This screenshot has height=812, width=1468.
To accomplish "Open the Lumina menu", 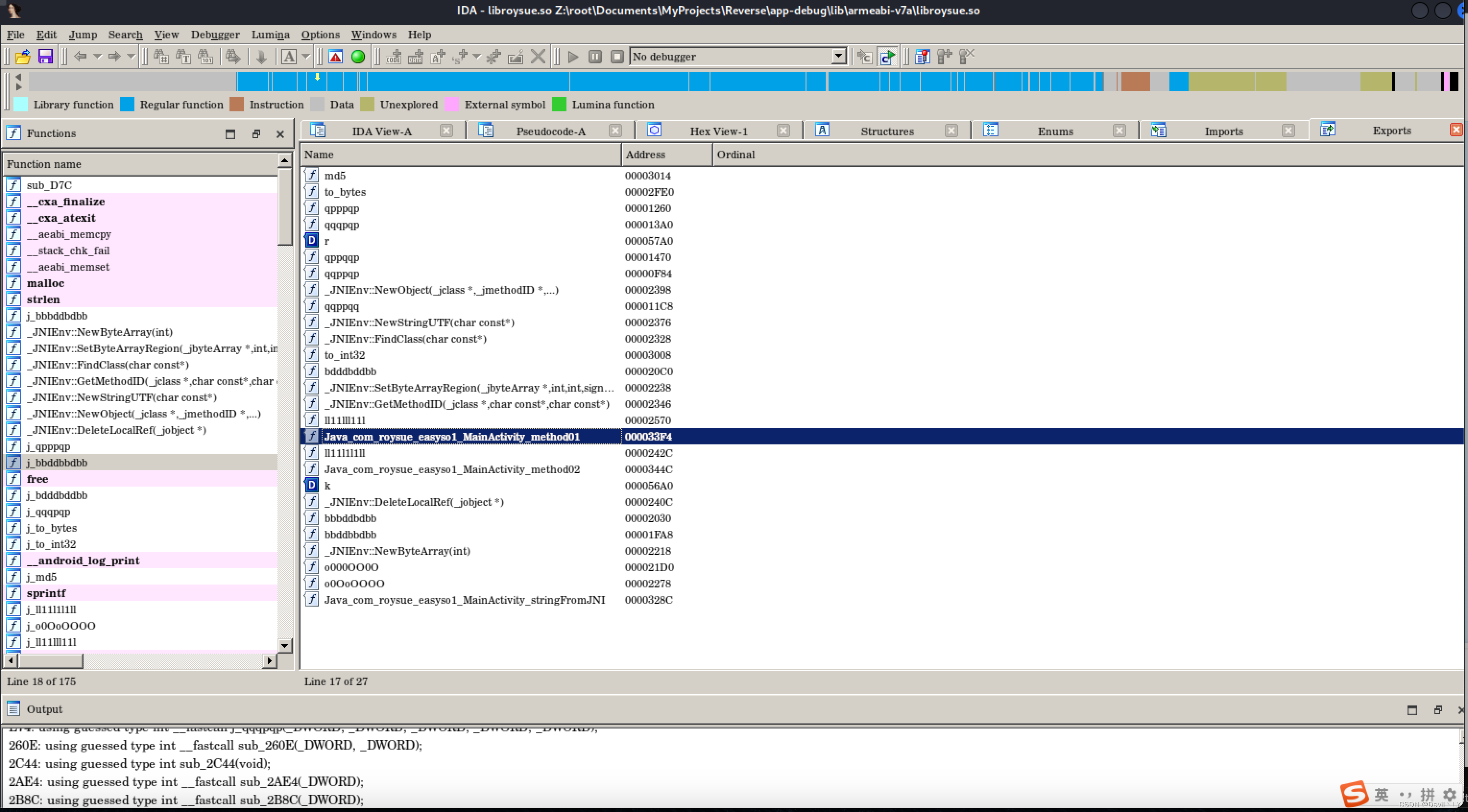I will (271, 35).
